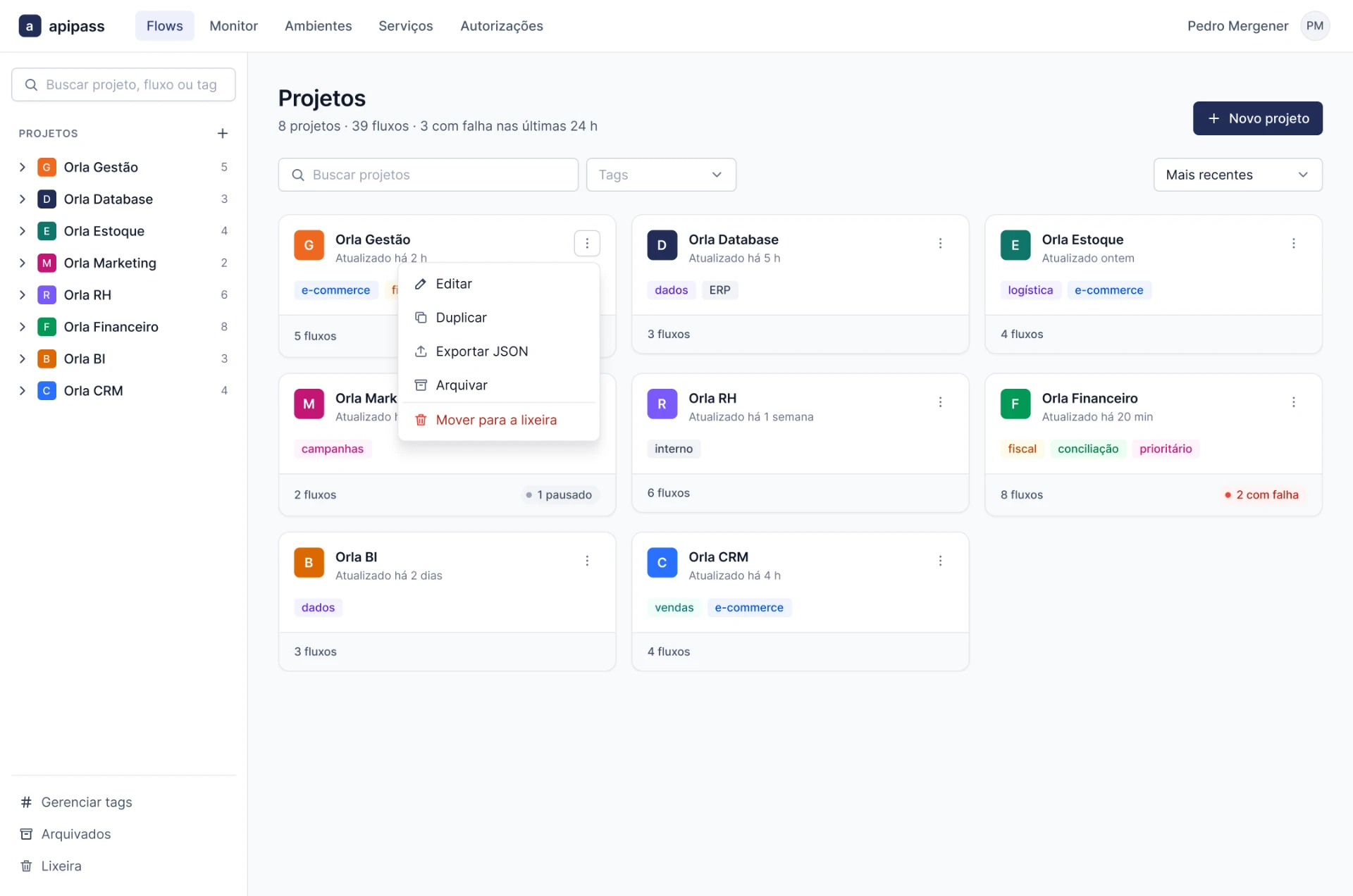Open the Autorizações tab
This screenshot has width=1353, height=896.
(501, 26)
